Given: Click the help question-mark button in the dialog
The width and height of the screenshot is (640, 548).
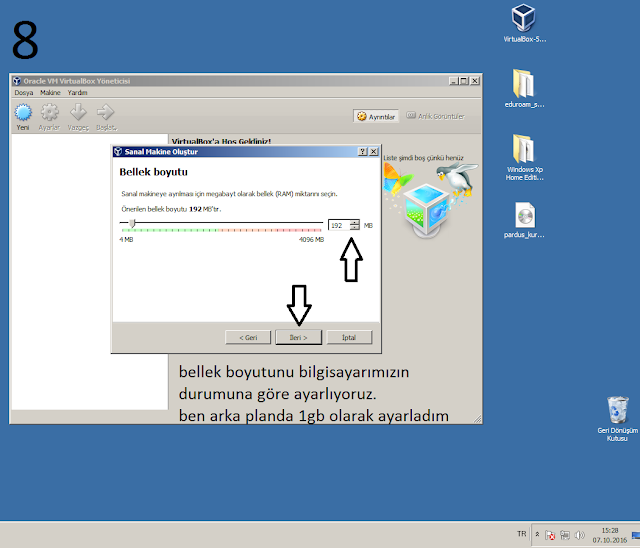Looking at the screenshot, I should (x=362, y=151).
